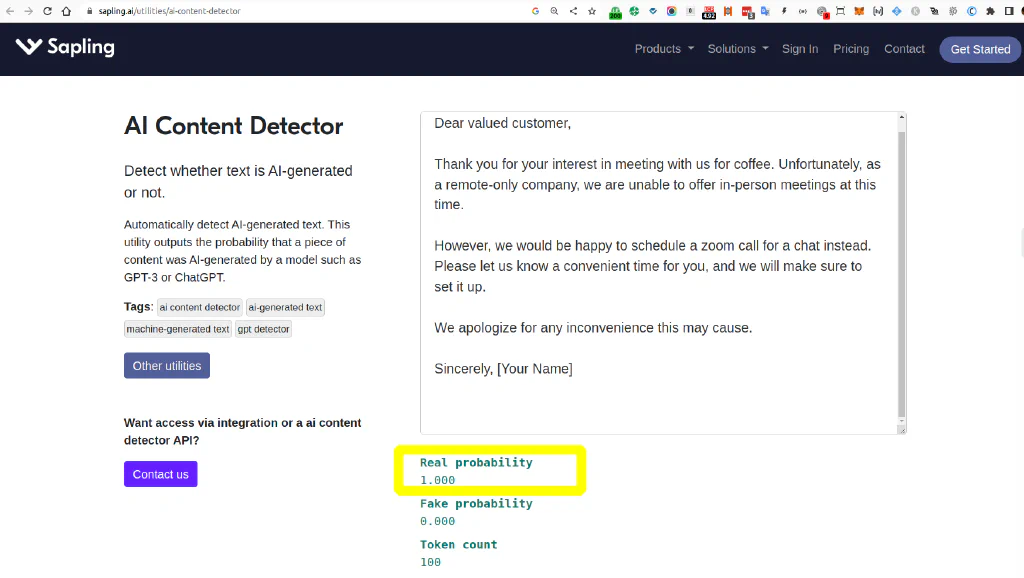This screenshot has width=1024, height=578.
Task: Click the colorful ring extension icon
Action: click(671, 11)
